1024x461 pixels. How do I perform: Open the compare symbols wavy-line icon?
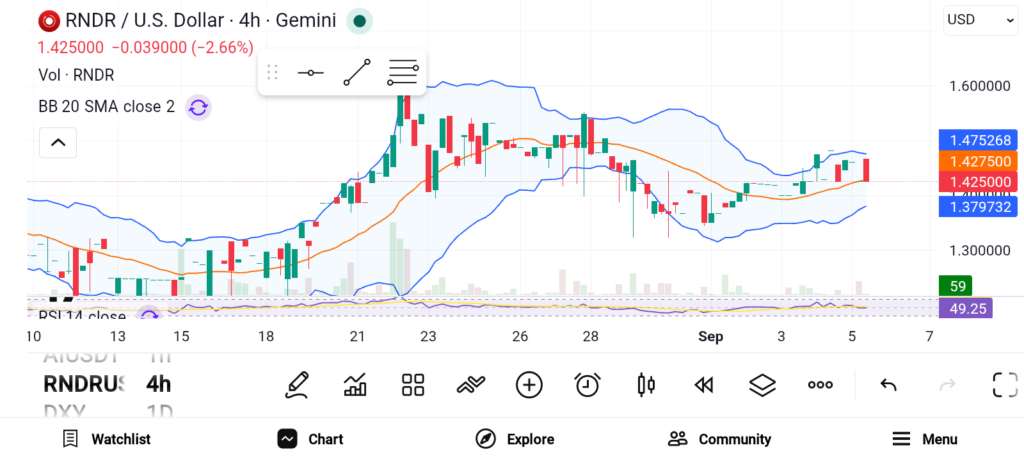coord(471,385)
